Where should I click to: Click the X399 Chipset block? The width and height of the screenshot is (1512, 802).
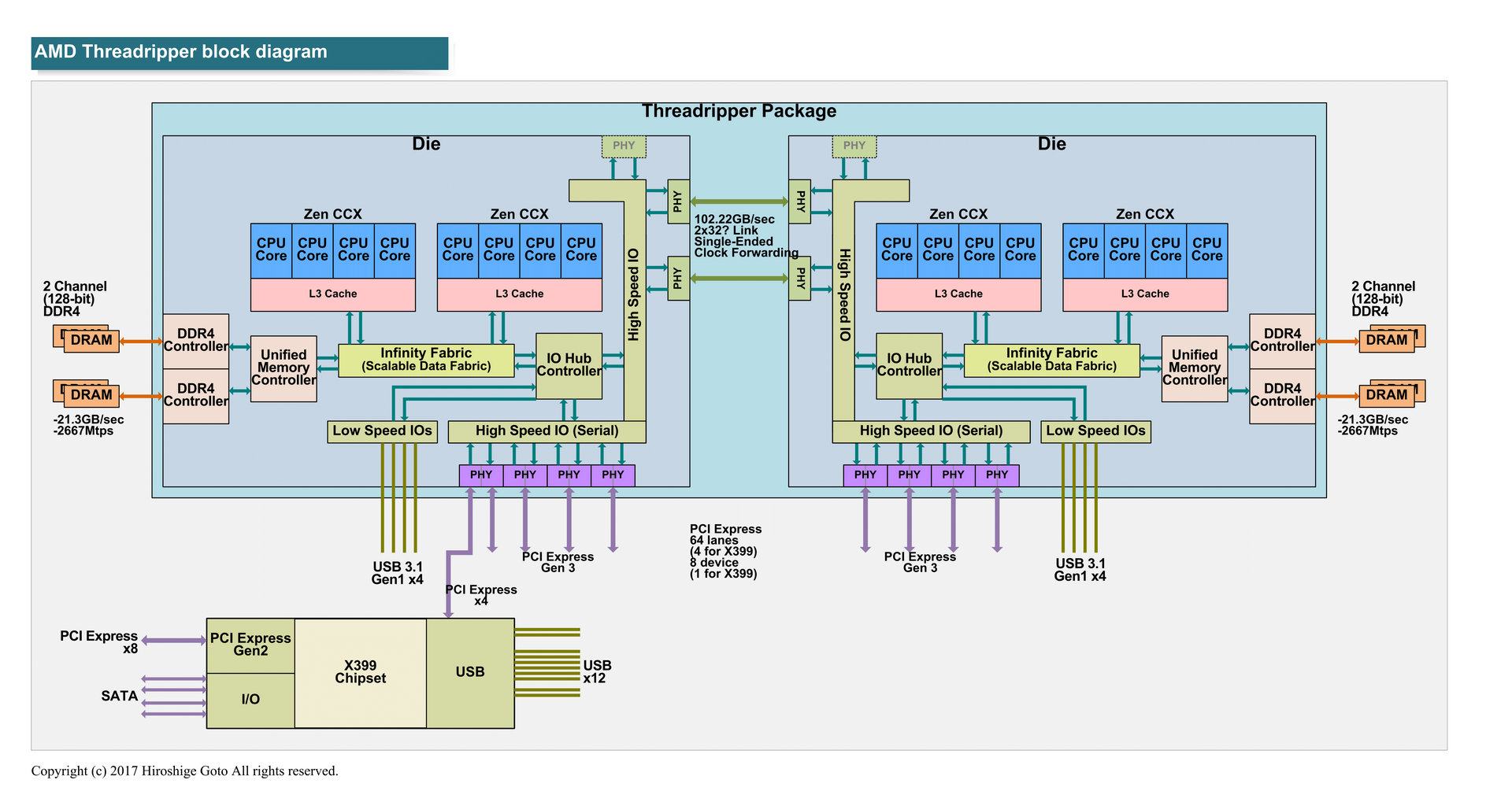coord(361,673)
